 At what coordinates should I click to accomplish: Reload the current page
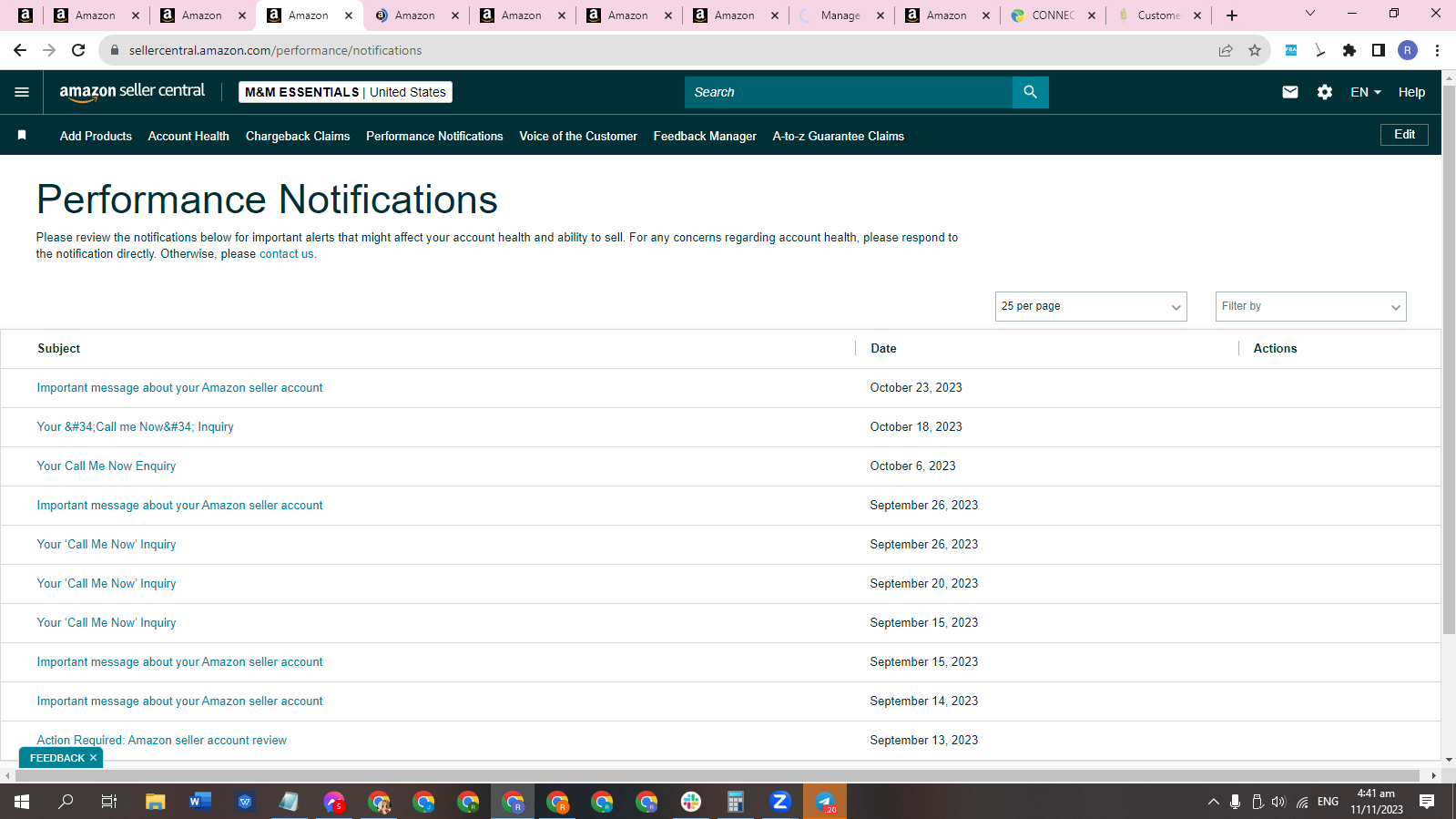(x=78, y=50)
